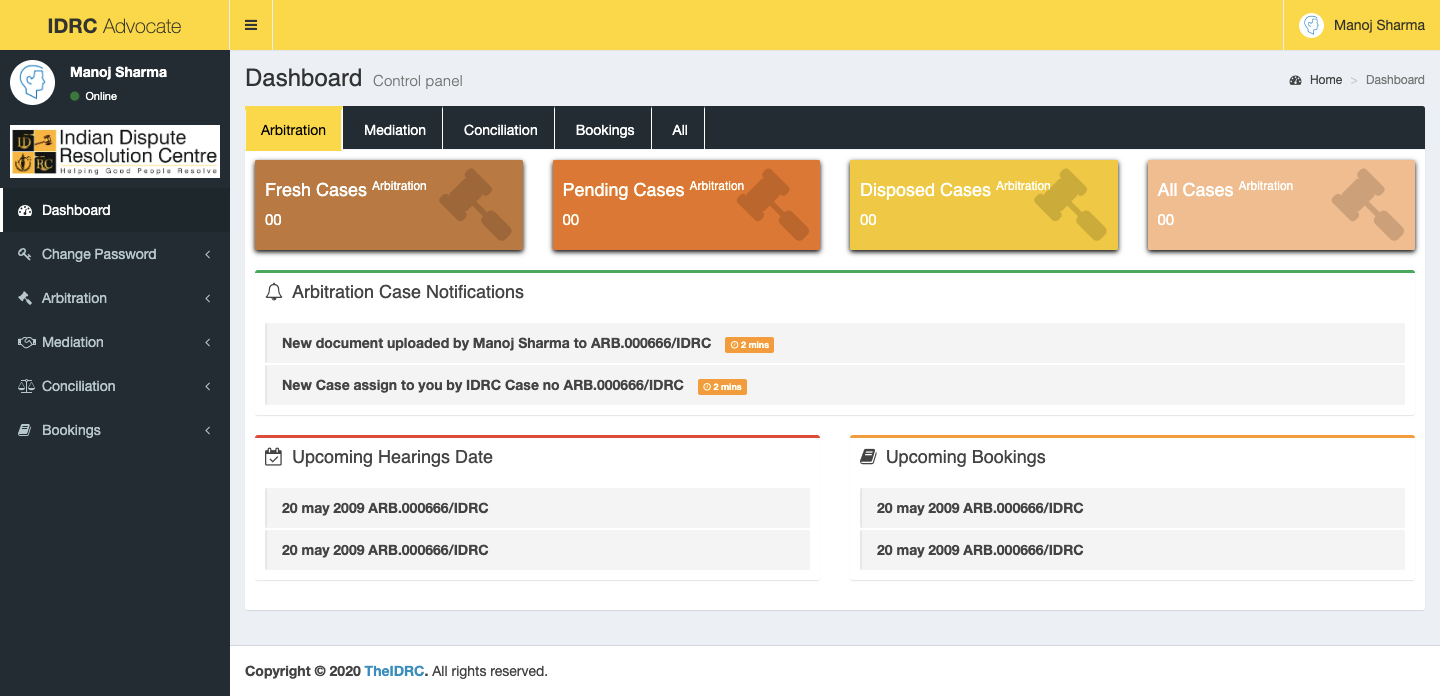The width and height of the screenshot is (1440, 696).
Task: Go to Home breadcrumb link
Action: pyautogui.click(x=1325, y=80)
